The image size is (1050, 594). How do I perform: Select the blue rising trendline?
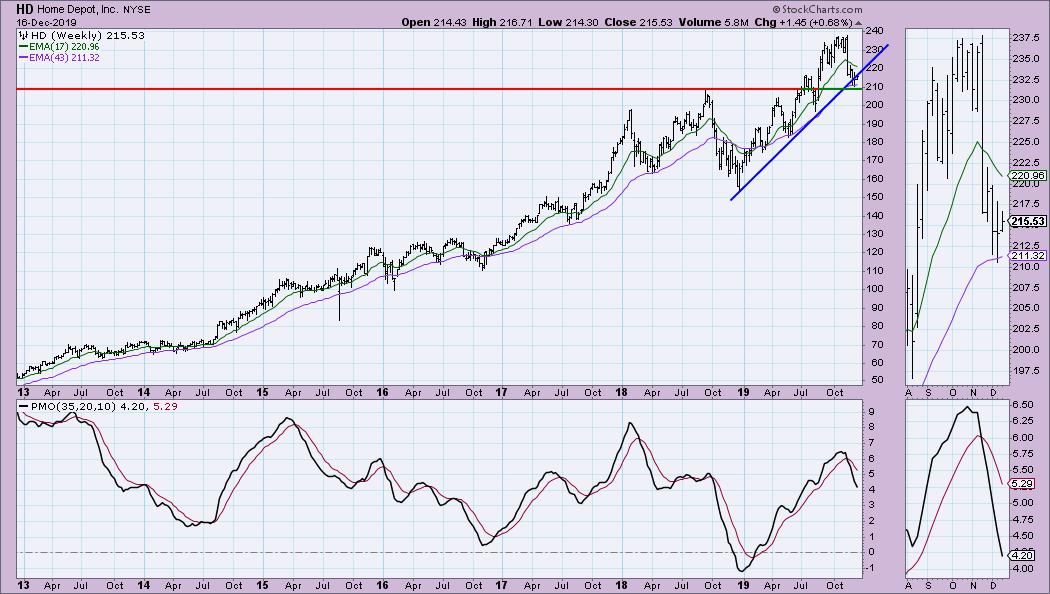pos(810,122)
